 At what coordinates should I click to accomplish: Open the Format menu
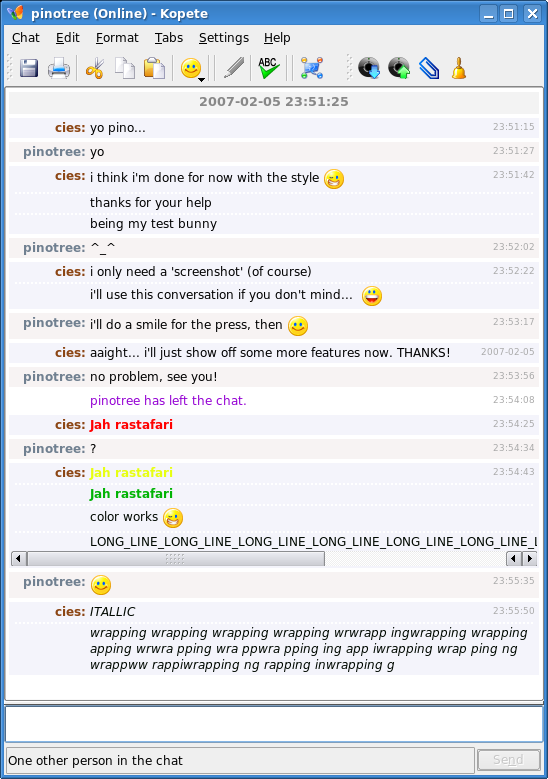pyautogui.click(x=117, y=38)
